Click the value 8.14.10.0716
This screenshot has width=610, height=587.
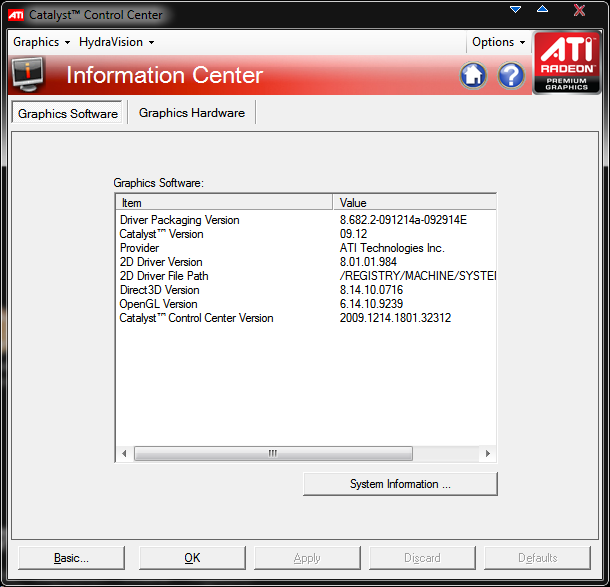371,290
